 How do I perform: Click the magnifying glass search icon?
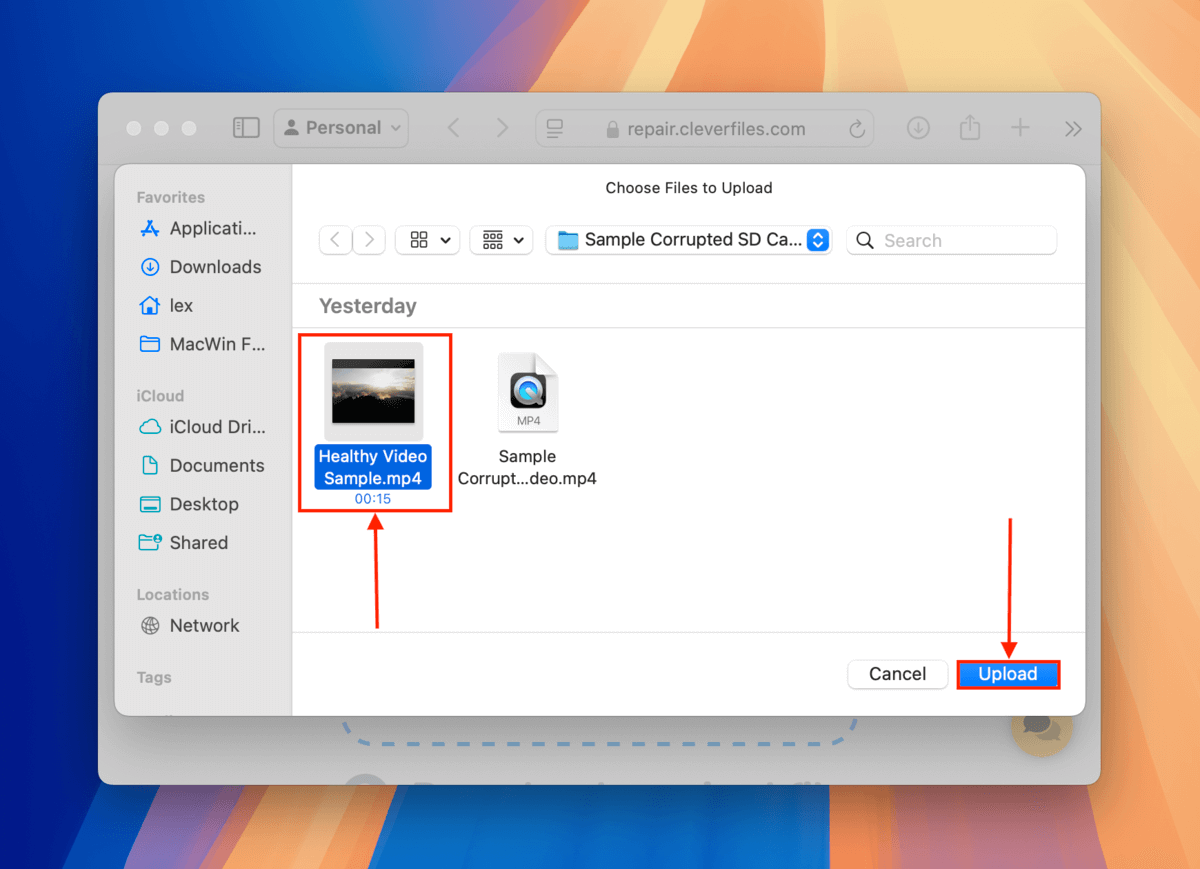865,241
